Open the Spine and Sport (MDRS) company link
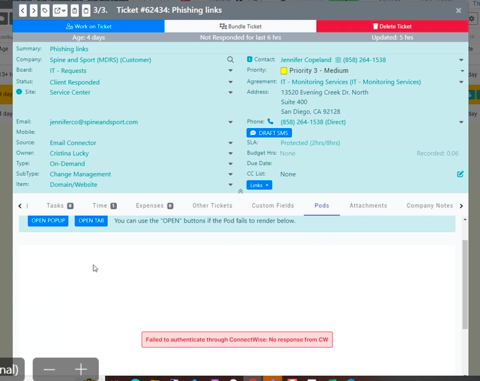The width and height of the screenshot is (480, 381). tap(100, 60)
